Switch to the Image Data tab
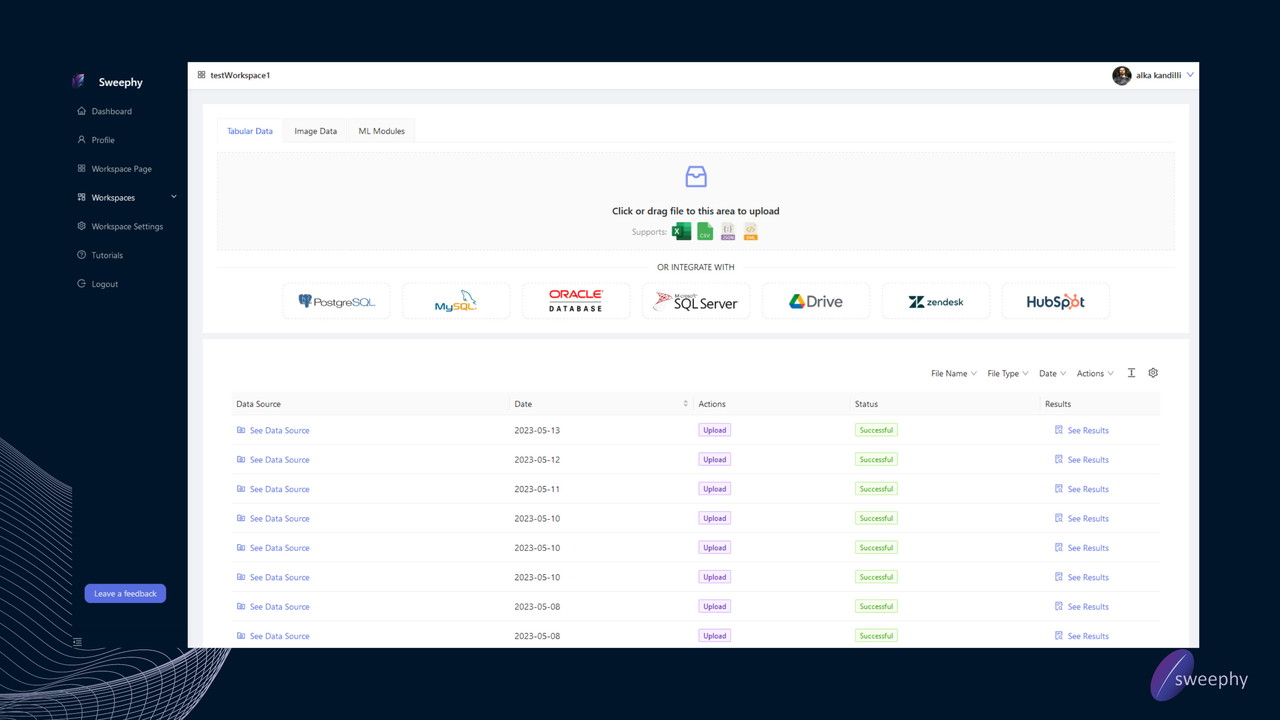 pos(315,131)
